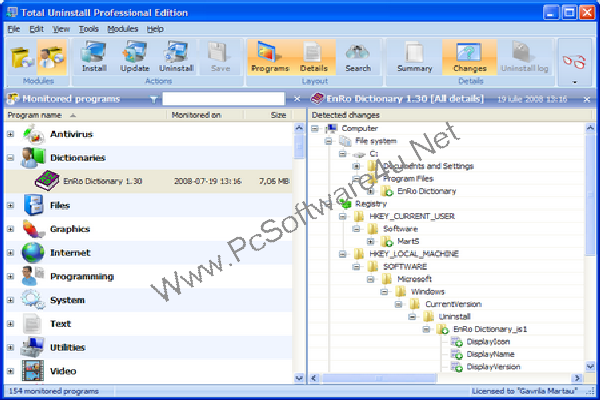Open the Search binoculars tool
Screen dimensions: 600x400
(358, 57)
